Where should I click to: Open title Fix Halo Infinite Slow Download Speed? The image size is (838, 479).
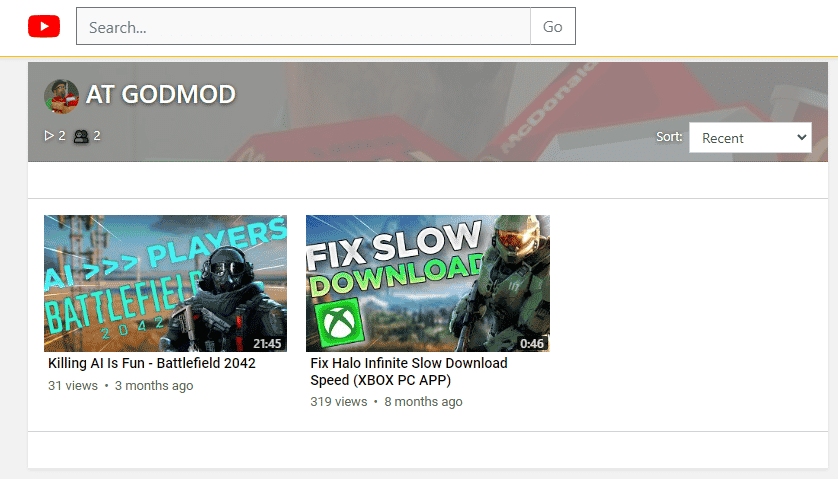click(x=409, y=372)
